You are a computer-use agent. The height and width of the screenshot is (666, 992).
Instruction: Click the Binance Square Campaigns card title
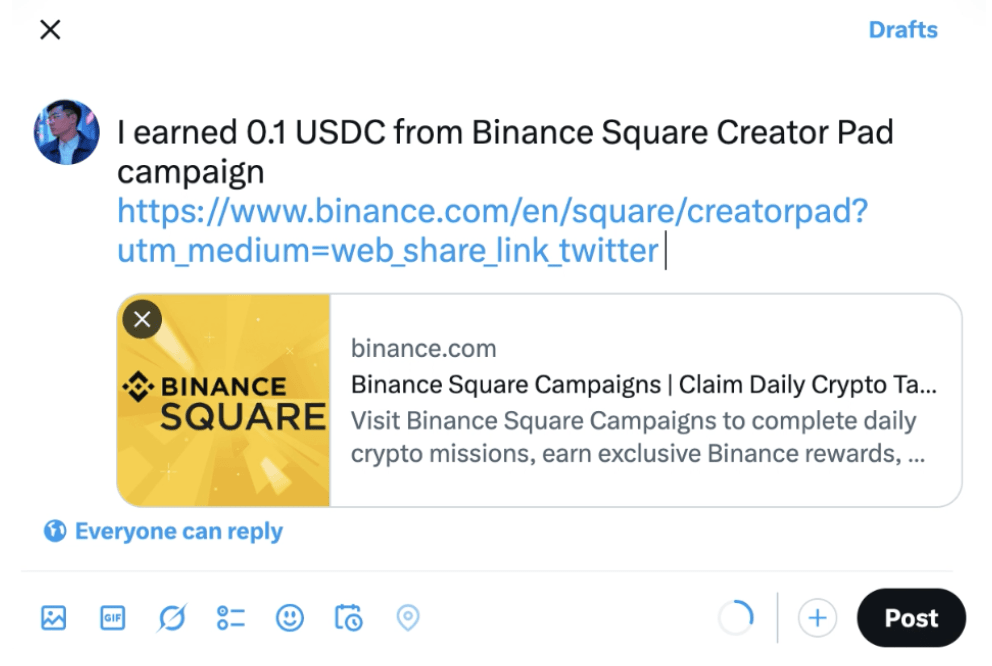click(x=643, y=385)
